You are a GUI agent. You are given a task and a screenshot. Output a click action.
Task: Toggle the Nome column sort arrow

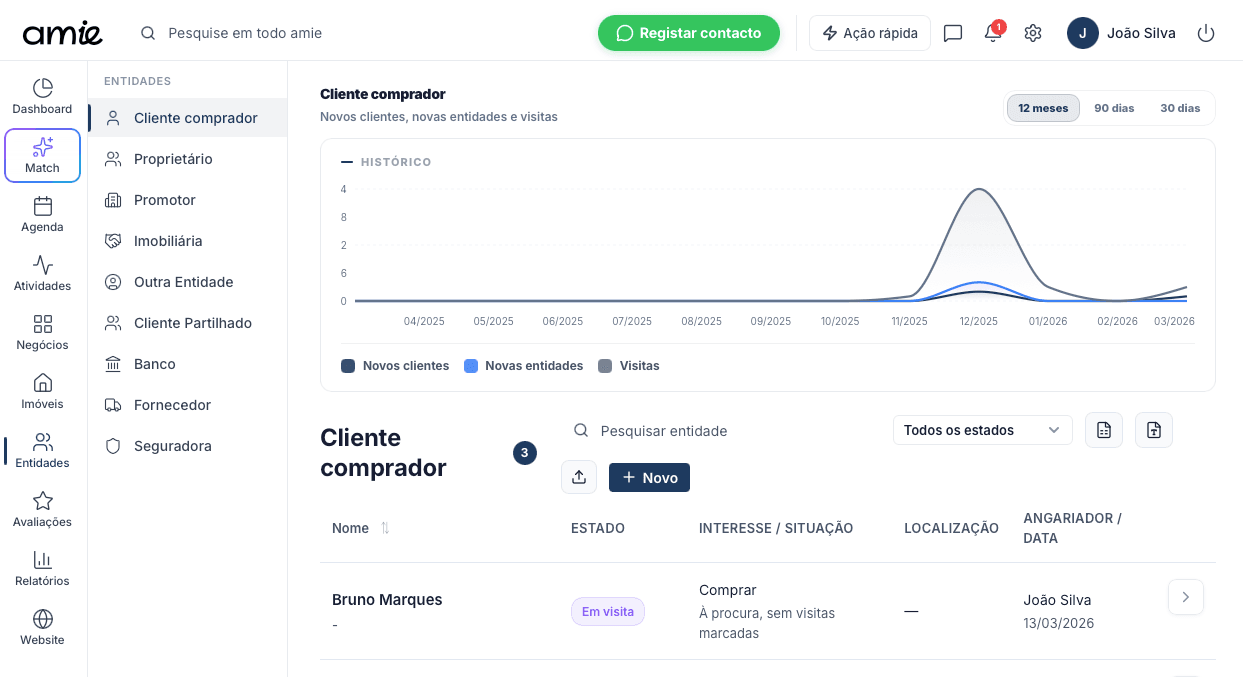385,528
